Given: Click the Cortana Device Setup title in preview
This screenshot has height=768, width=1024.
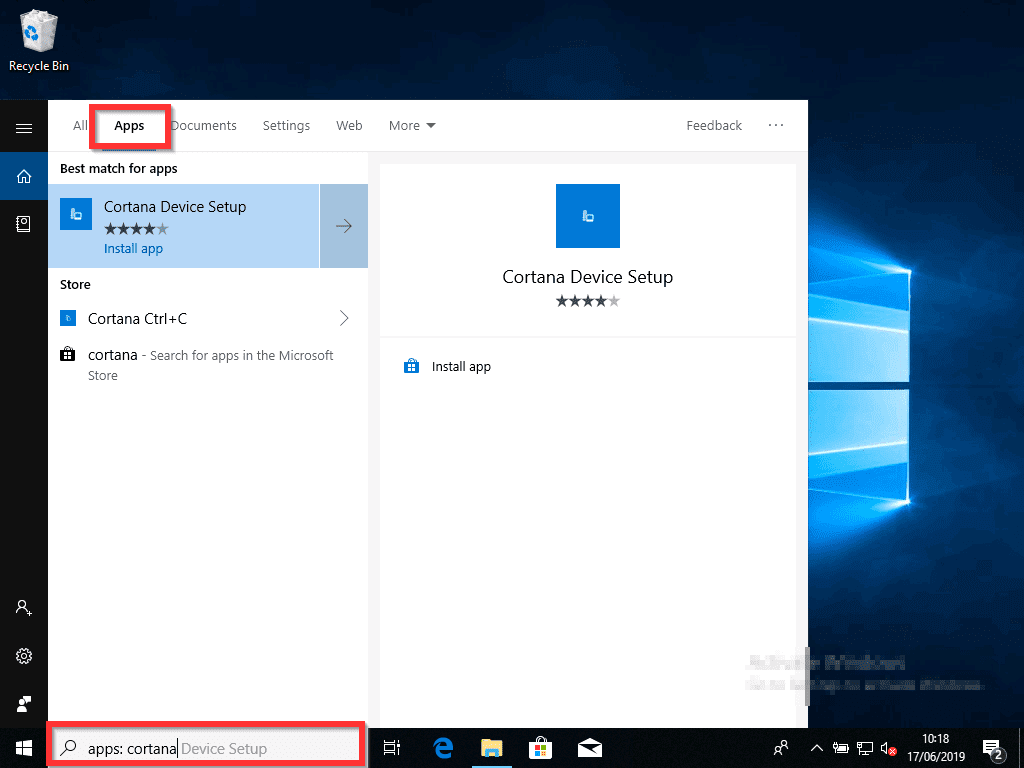Looking at the screenshot, I should 588,277.
